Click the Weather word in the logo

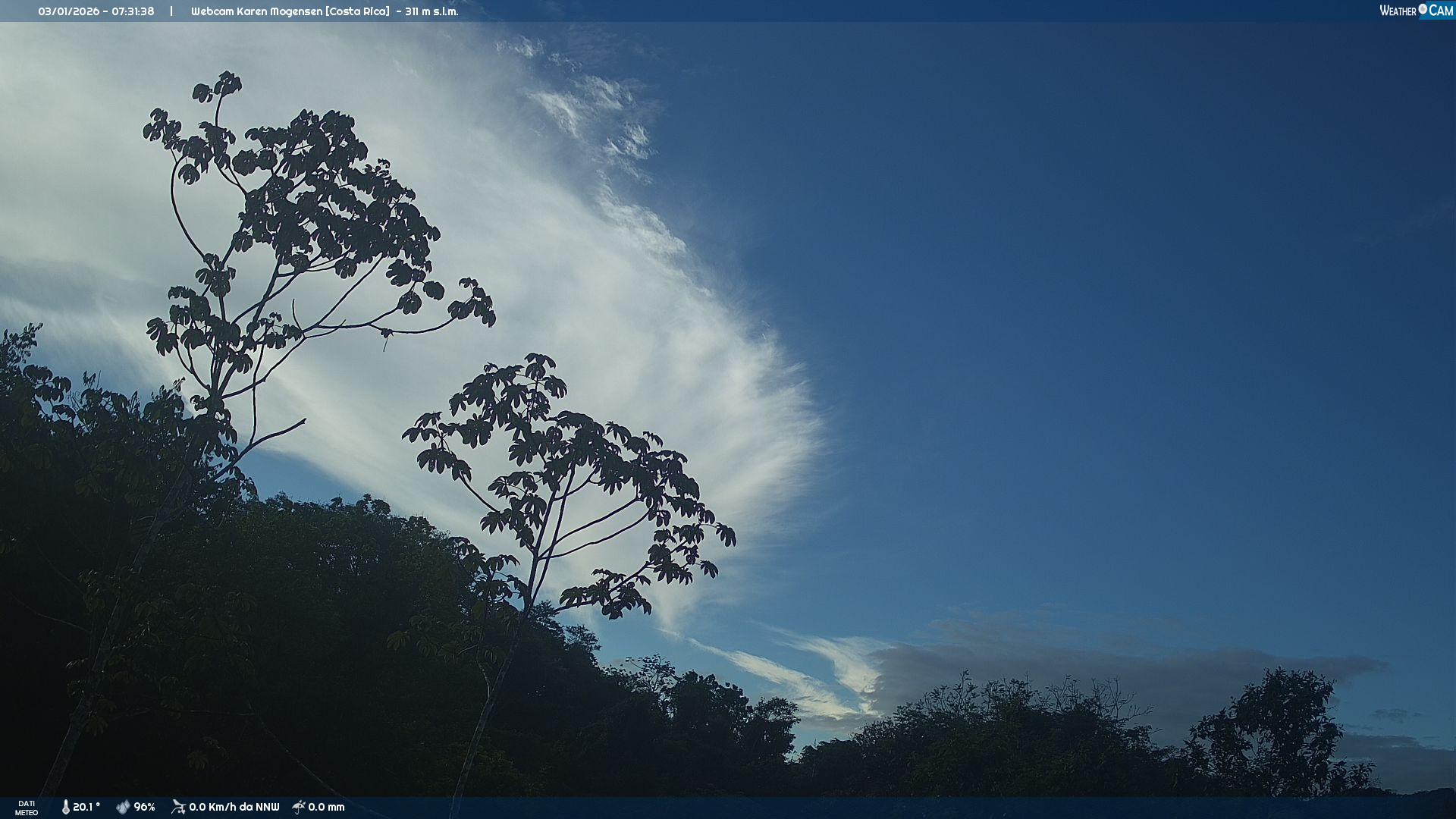point(1398,11)
